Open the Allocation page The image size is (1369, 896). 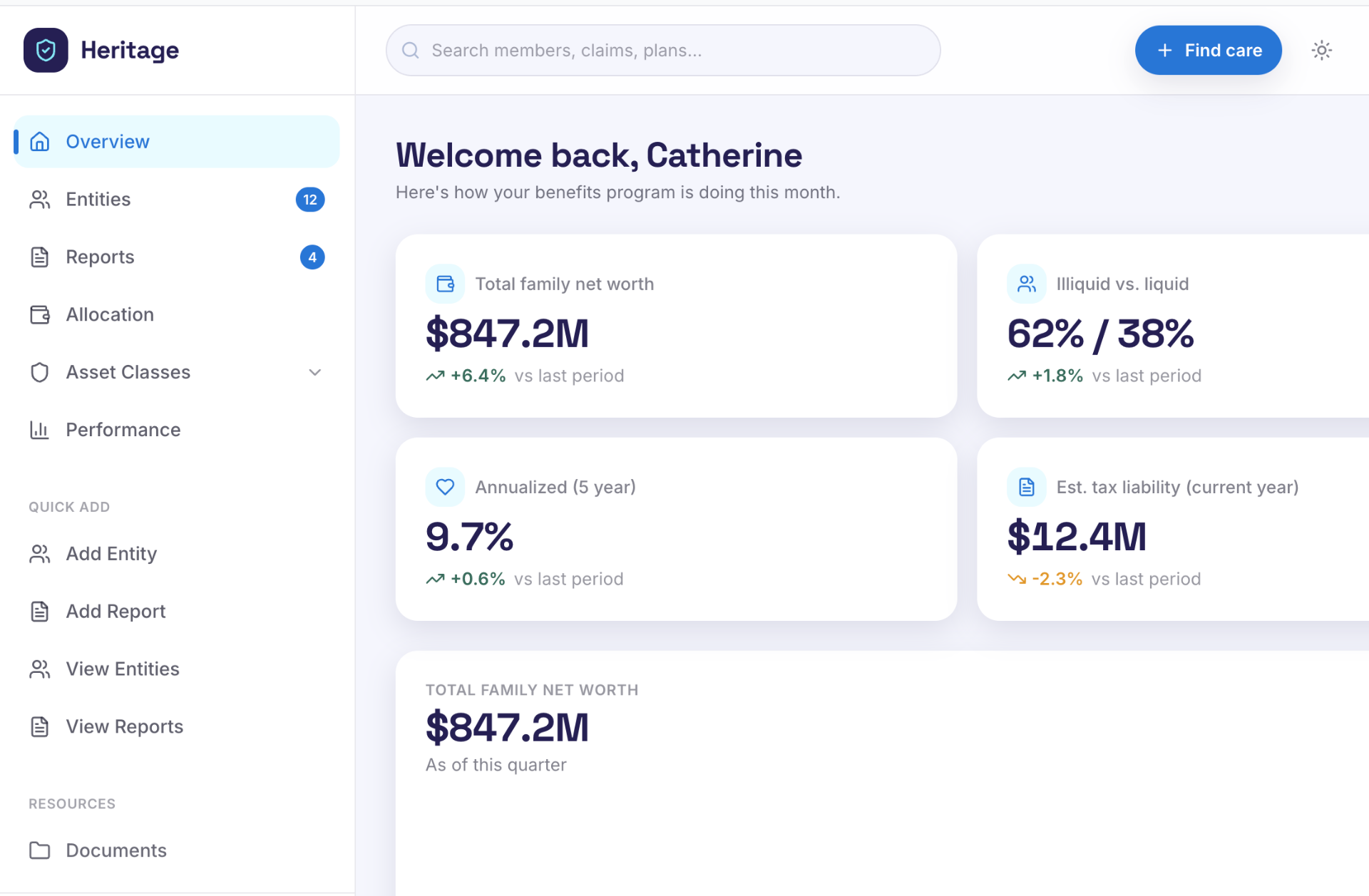tap(177, 315)
